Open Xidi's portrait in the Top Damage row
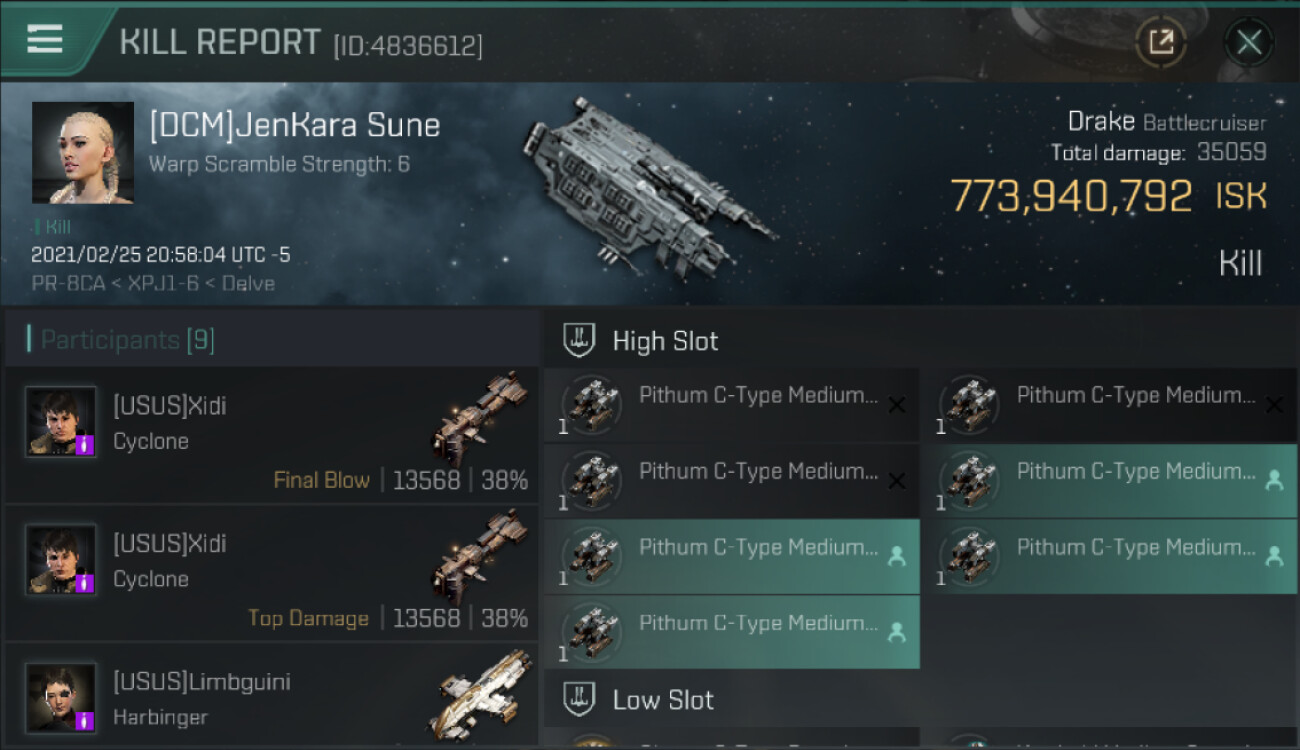The width and height of the screenshot is (1300, 750). point(62,560)
